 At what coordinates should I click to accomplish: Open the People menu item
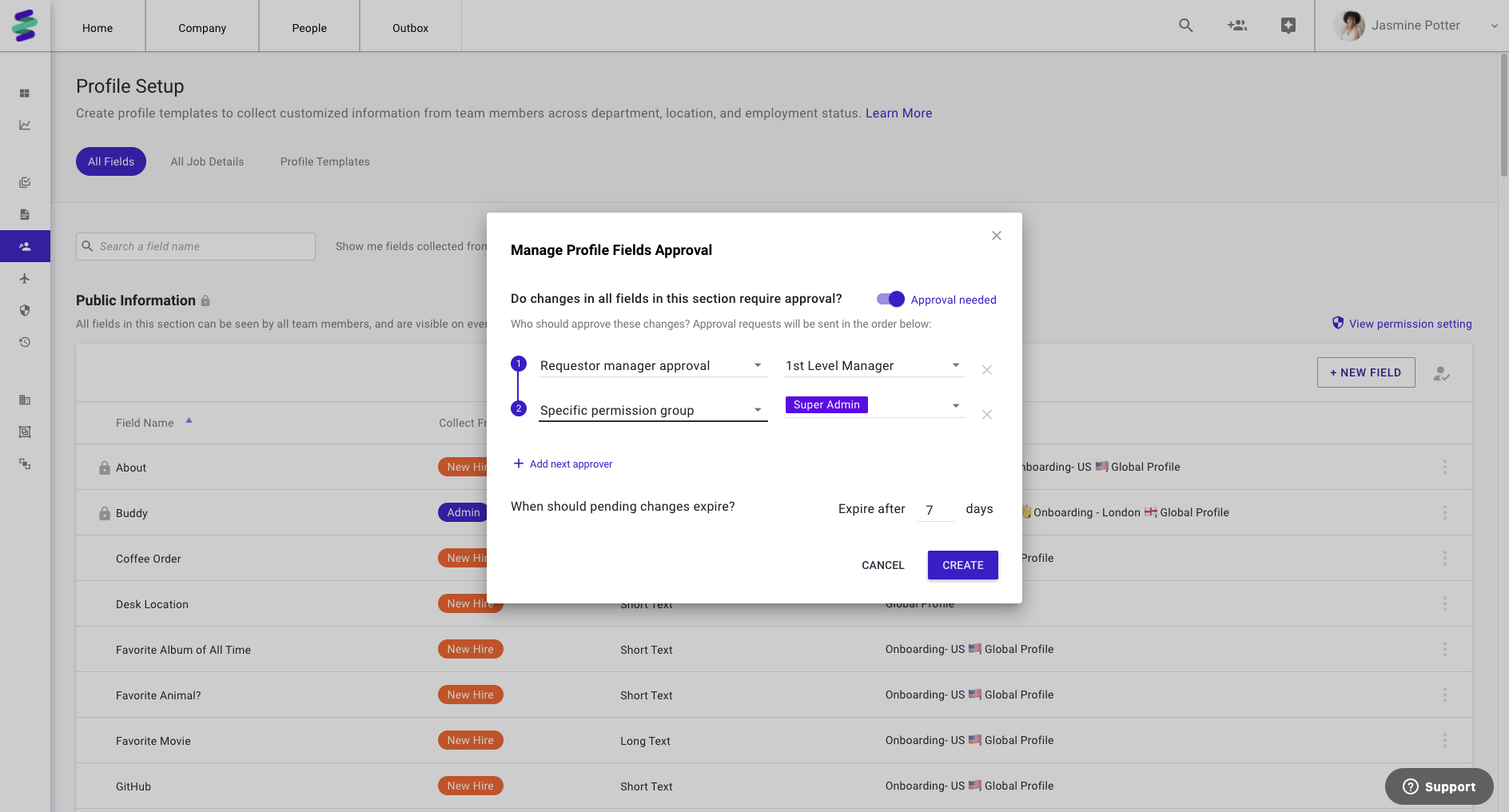click(309, 28)
